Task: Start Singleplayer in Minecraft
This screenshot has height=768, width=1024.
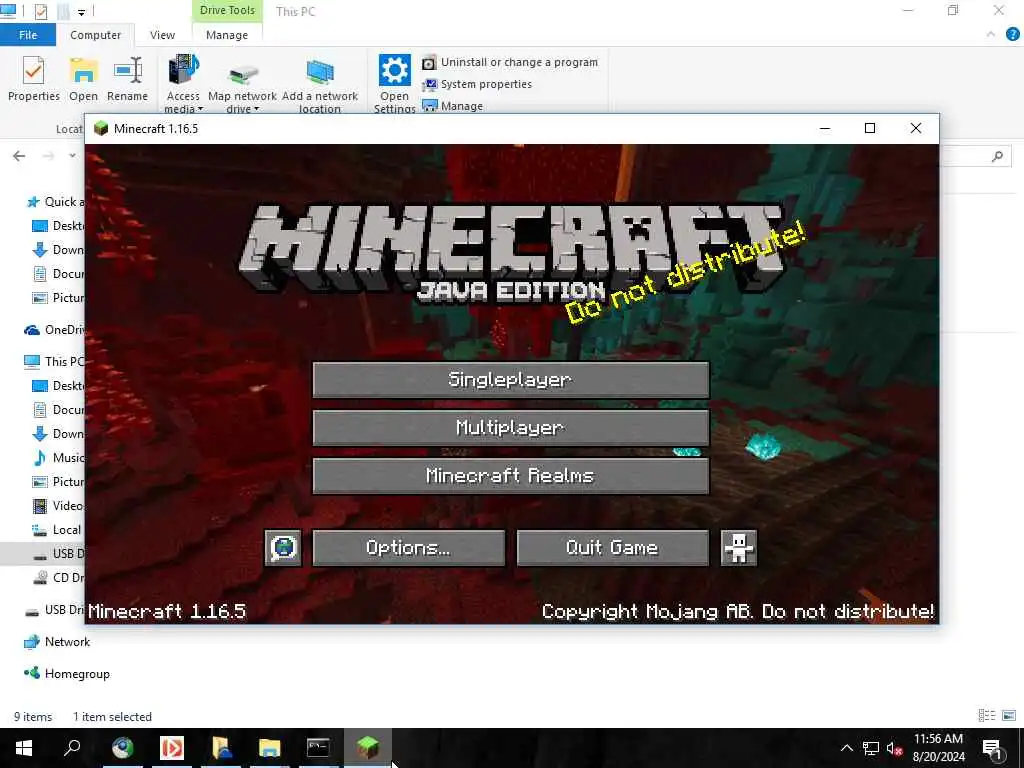Action: tap(511, 380)
